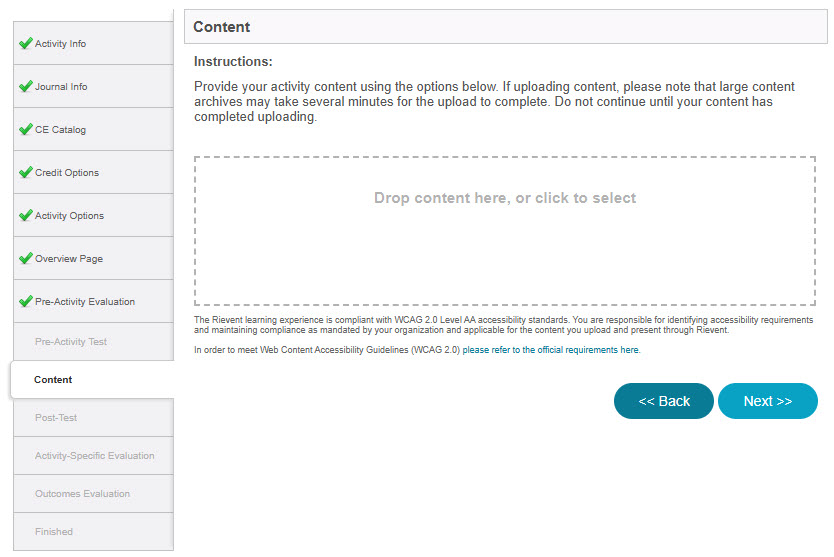Click the green checkmark beside Journal Info
This screenshot has width=834, height=557.
tap(26, 86)
